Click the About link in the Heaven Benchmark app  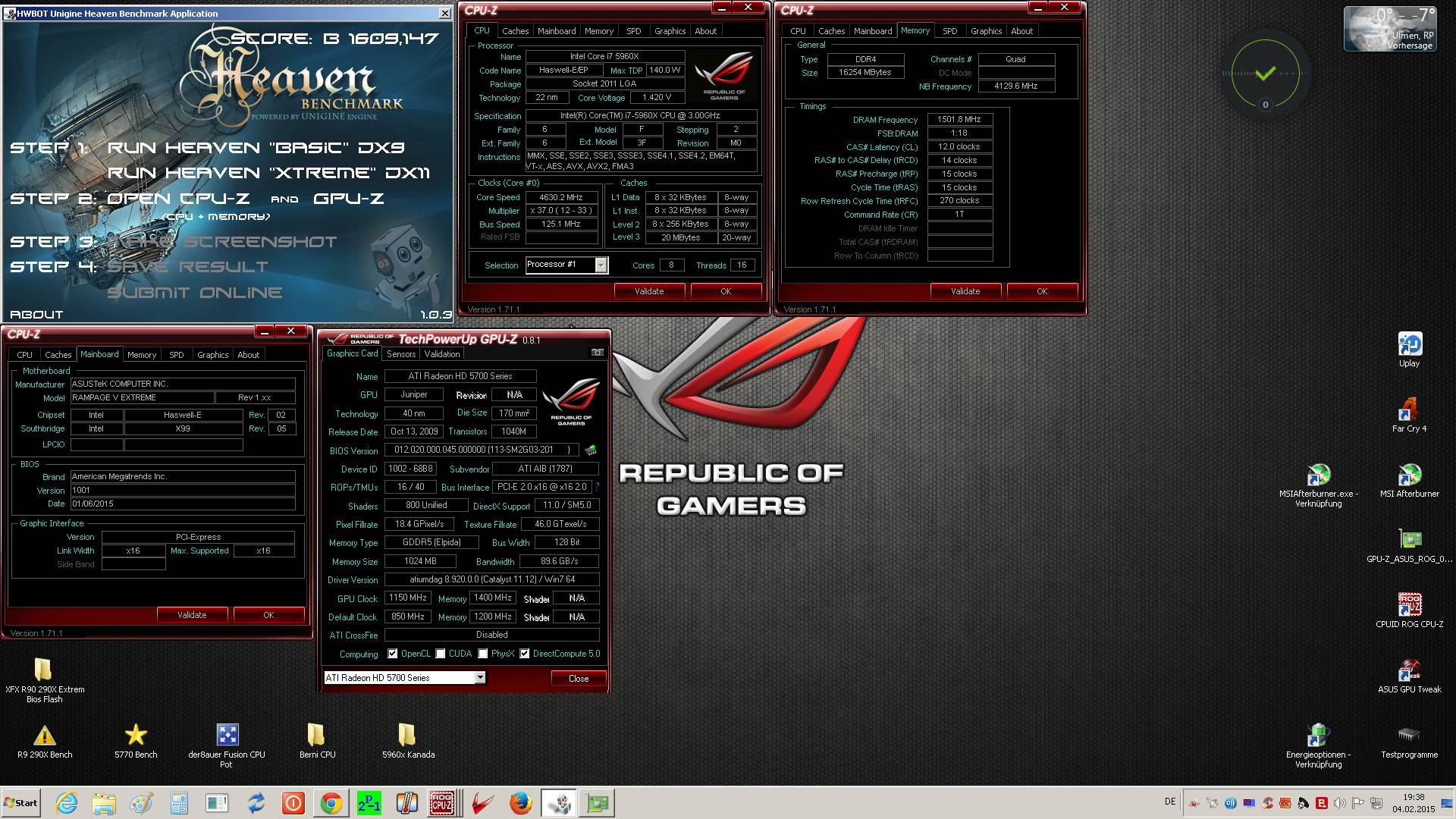point(36,314)
